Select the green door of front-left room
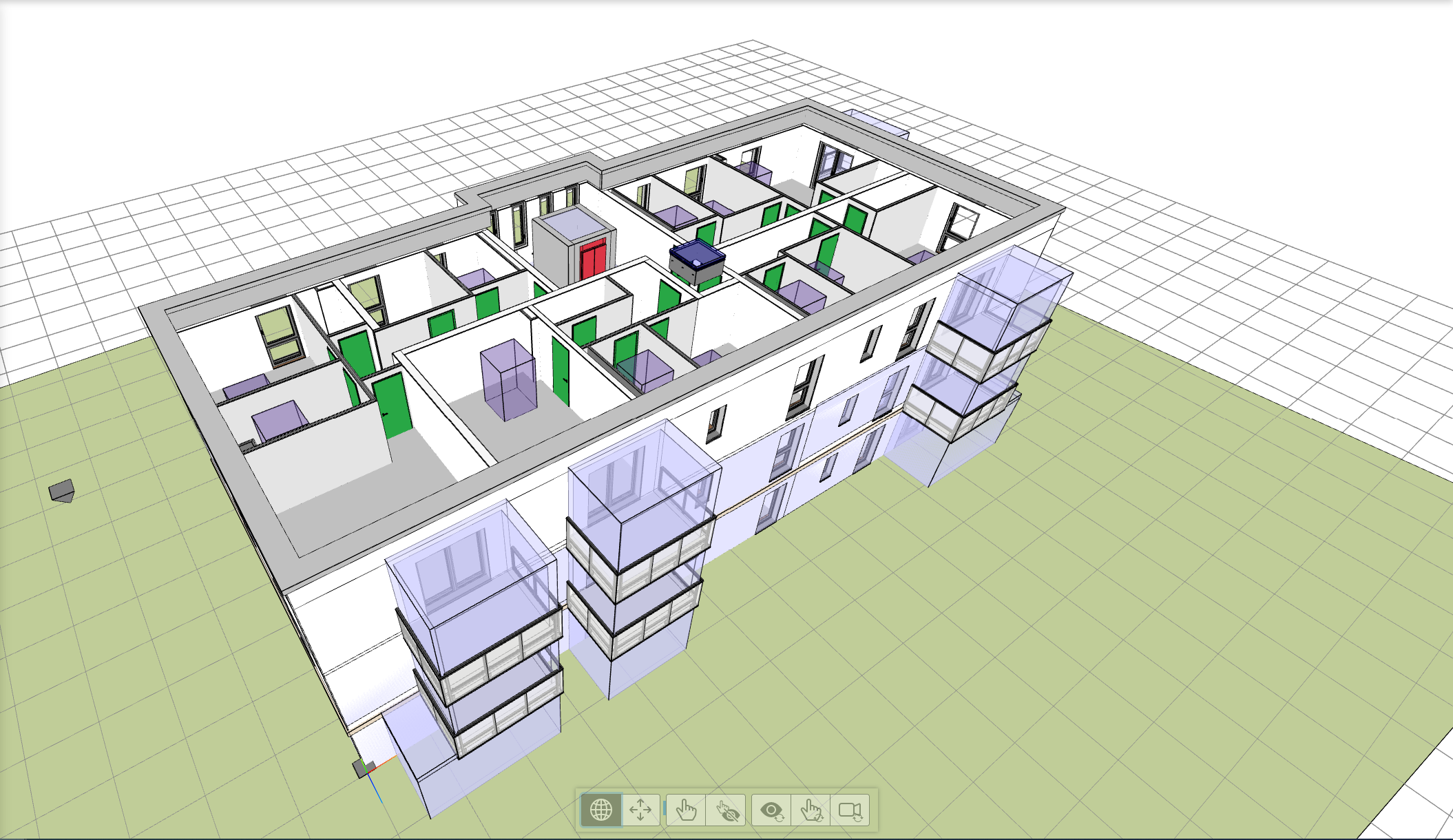Image resolution: width=1453 pixels, height=840 pixels. (x=393, y=405)
